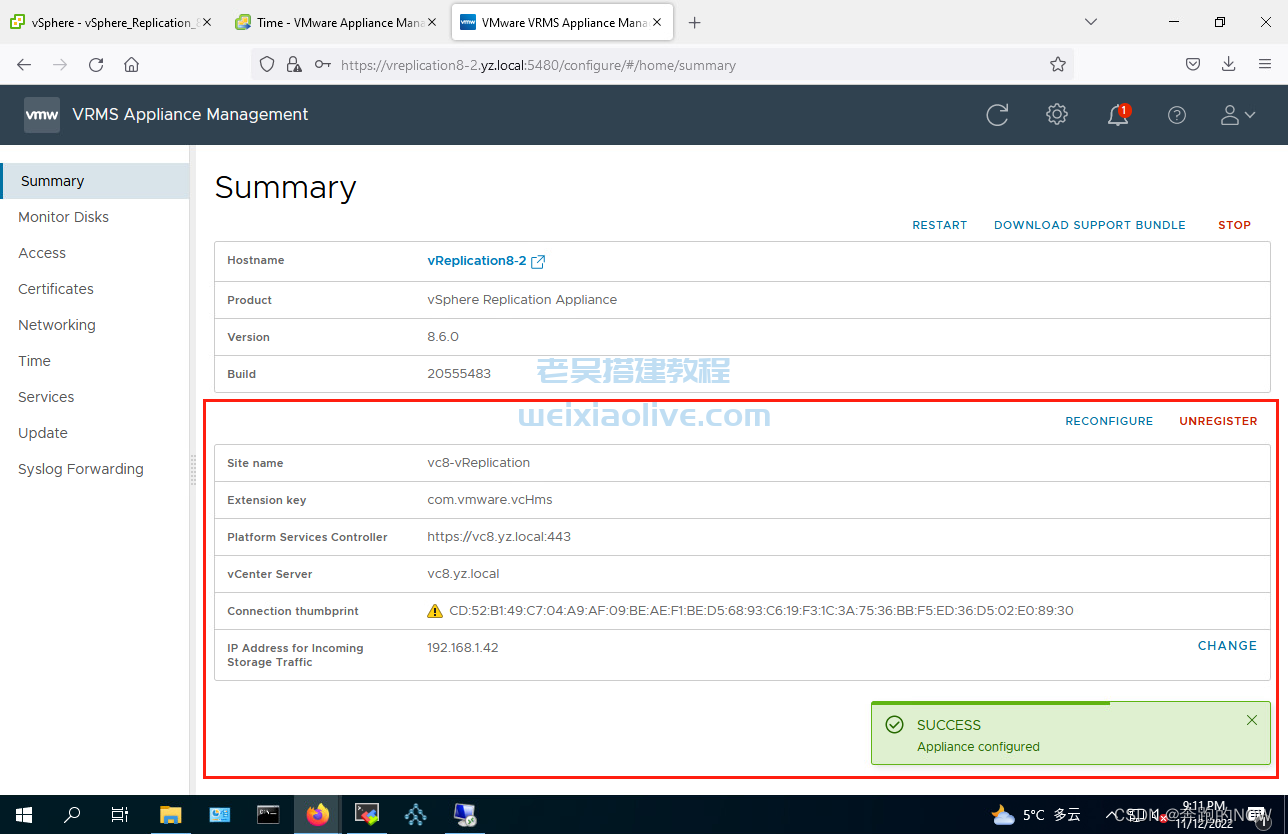The image size is (1288, 834).
Task: Go to the browser home page icon
Action: click(x=131, y=65)
